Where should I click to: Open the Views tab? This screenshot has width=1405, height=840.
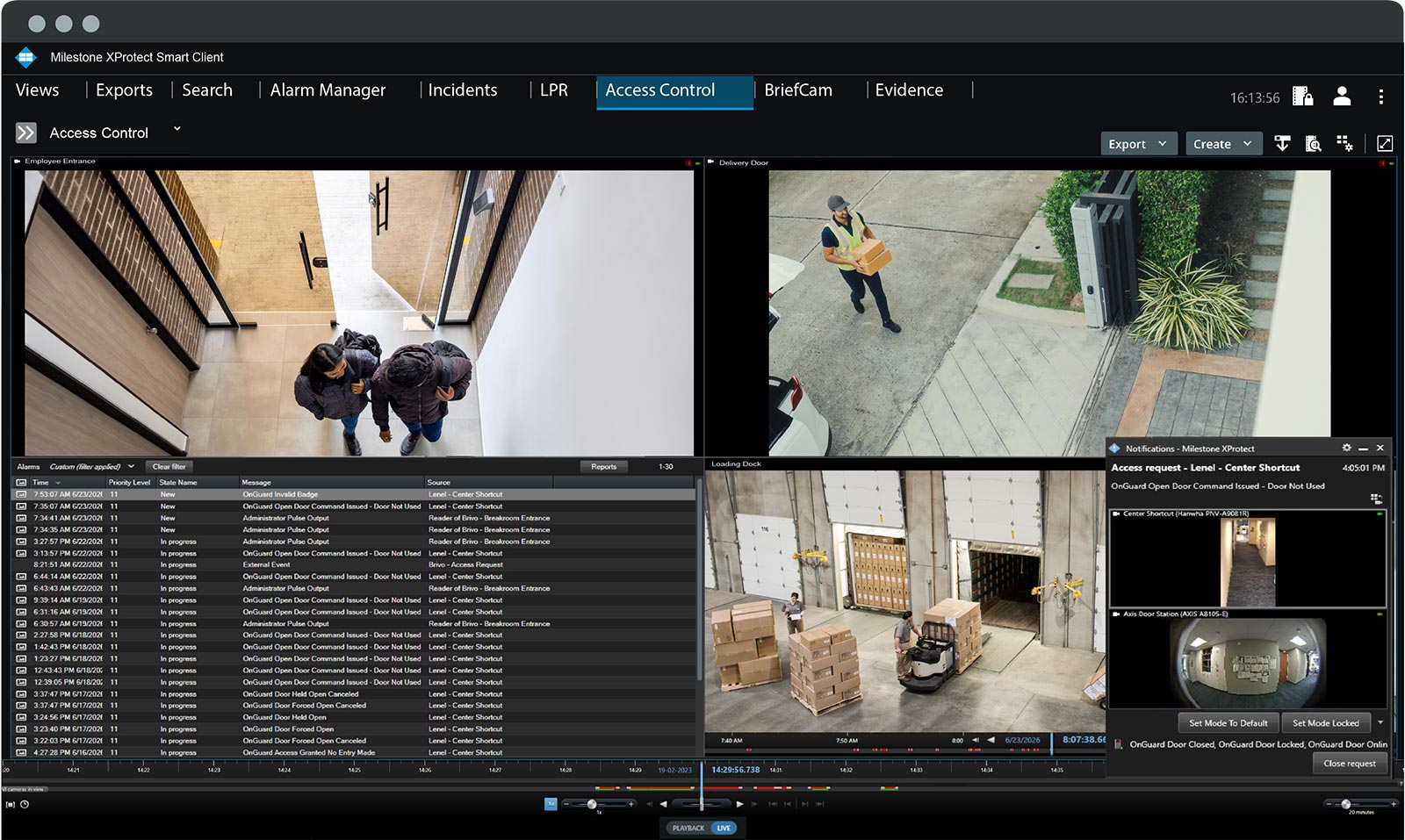pos(38,90)
